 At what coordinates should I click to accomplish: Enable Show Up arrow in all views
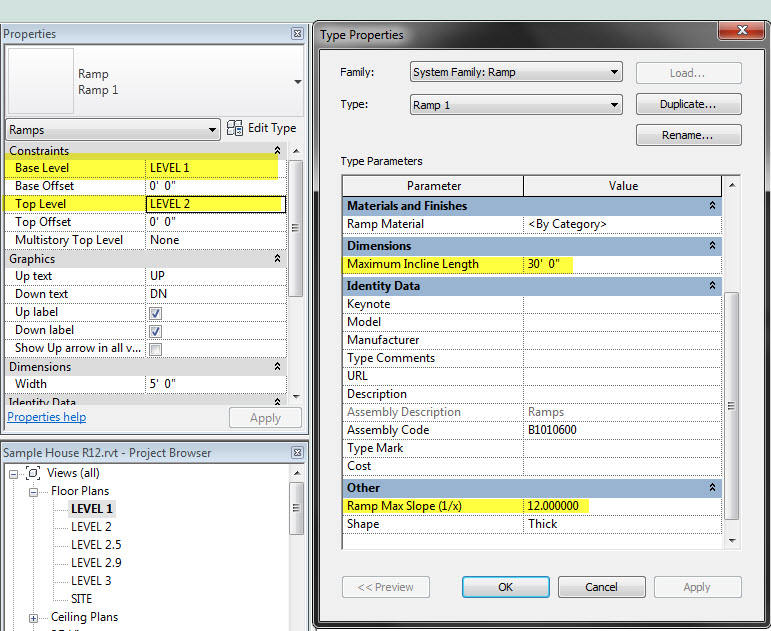[155, 349]
